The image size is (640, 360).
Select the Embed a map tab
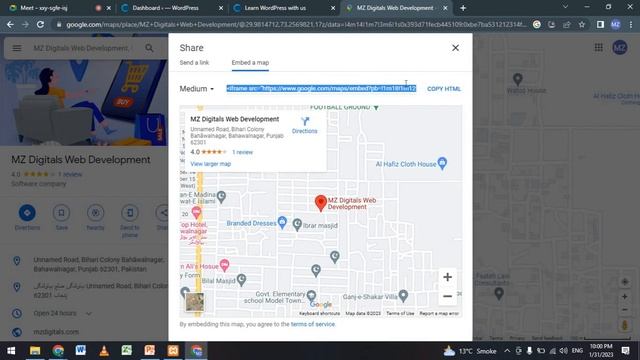pos(250,62)
